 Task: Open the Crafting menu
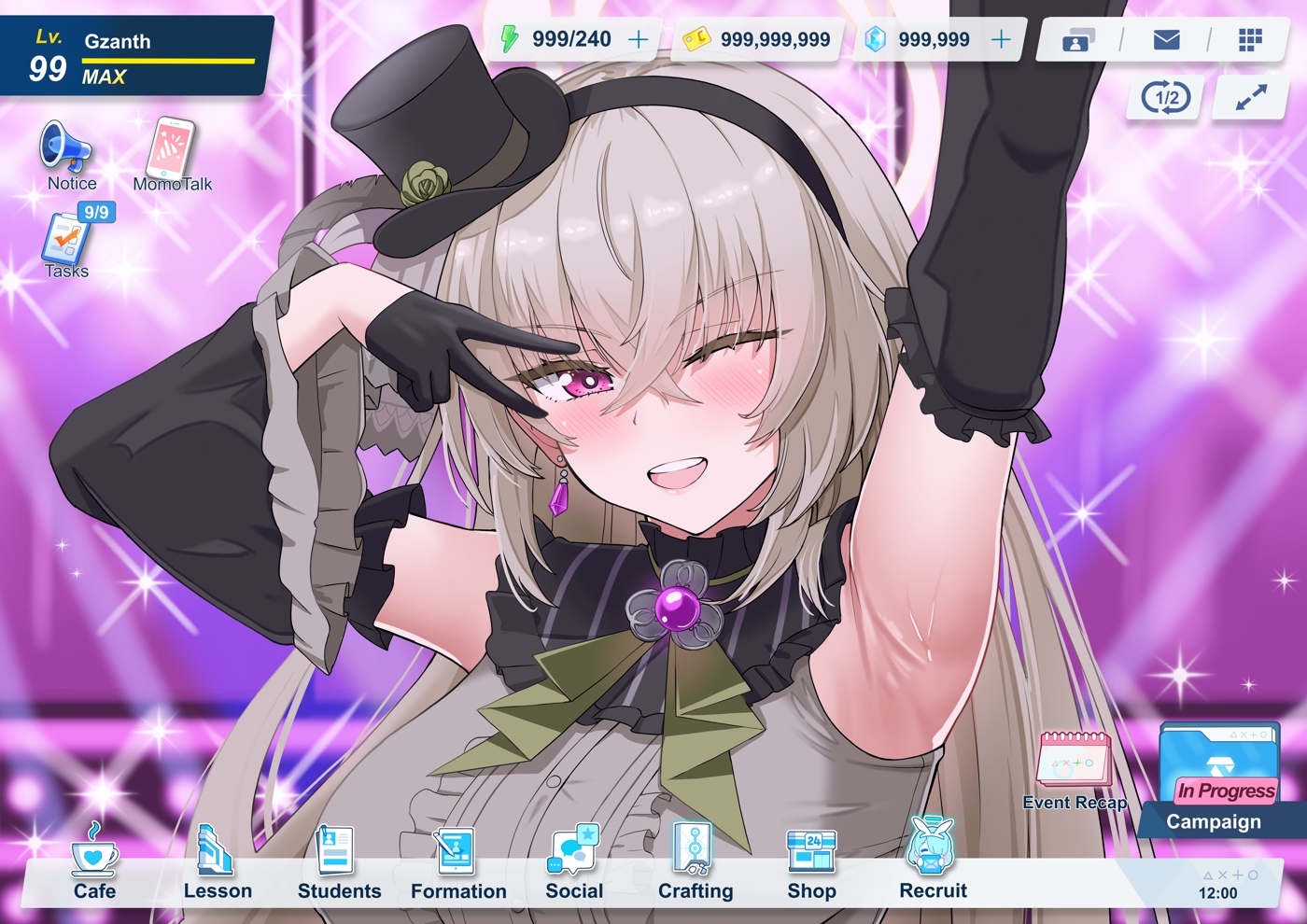[695, 861]
